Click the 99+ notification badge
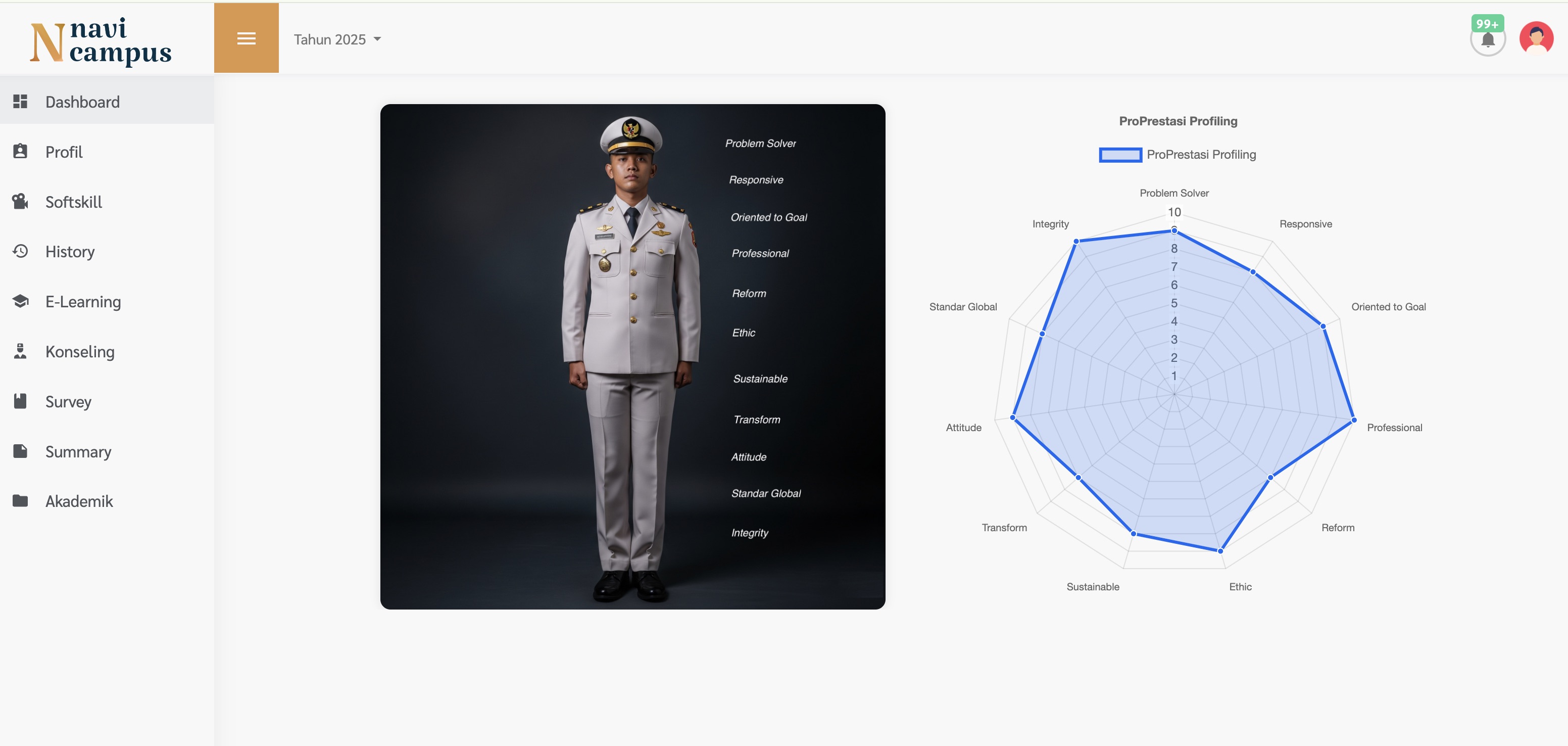The height and width of the screenshot is (746, 1568). point(1487,24)
